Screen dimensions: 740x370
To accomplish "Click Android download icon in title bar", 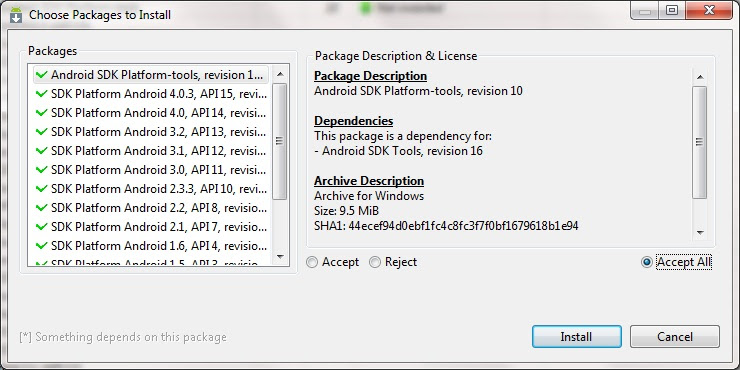I will (x=16, y=15).
